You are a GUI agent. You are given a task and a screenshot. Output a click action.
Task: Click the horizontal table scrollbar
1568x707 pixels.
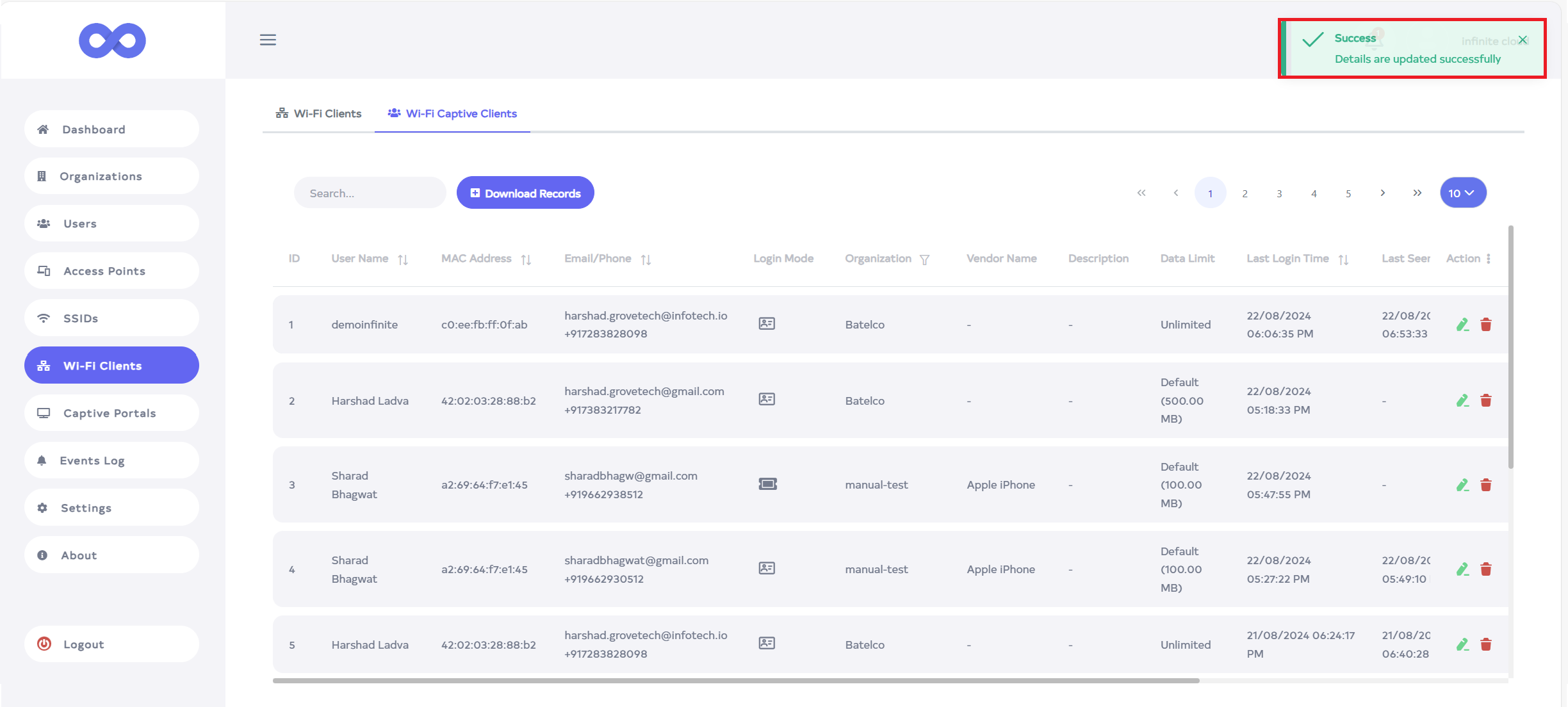point(735,681)
